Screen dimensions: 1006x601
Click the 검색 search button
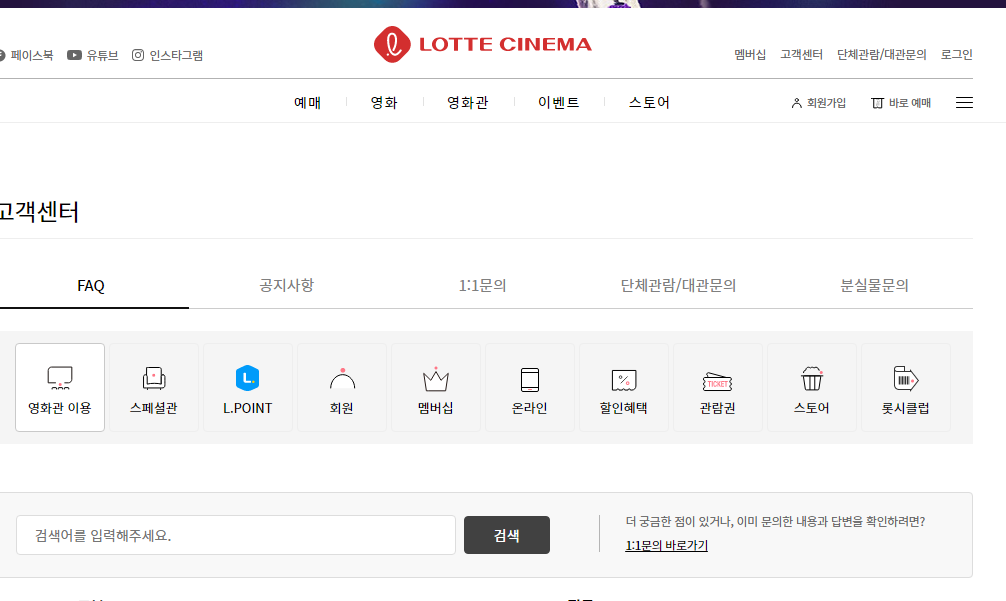pyautogui.click(x=507, y=535)
